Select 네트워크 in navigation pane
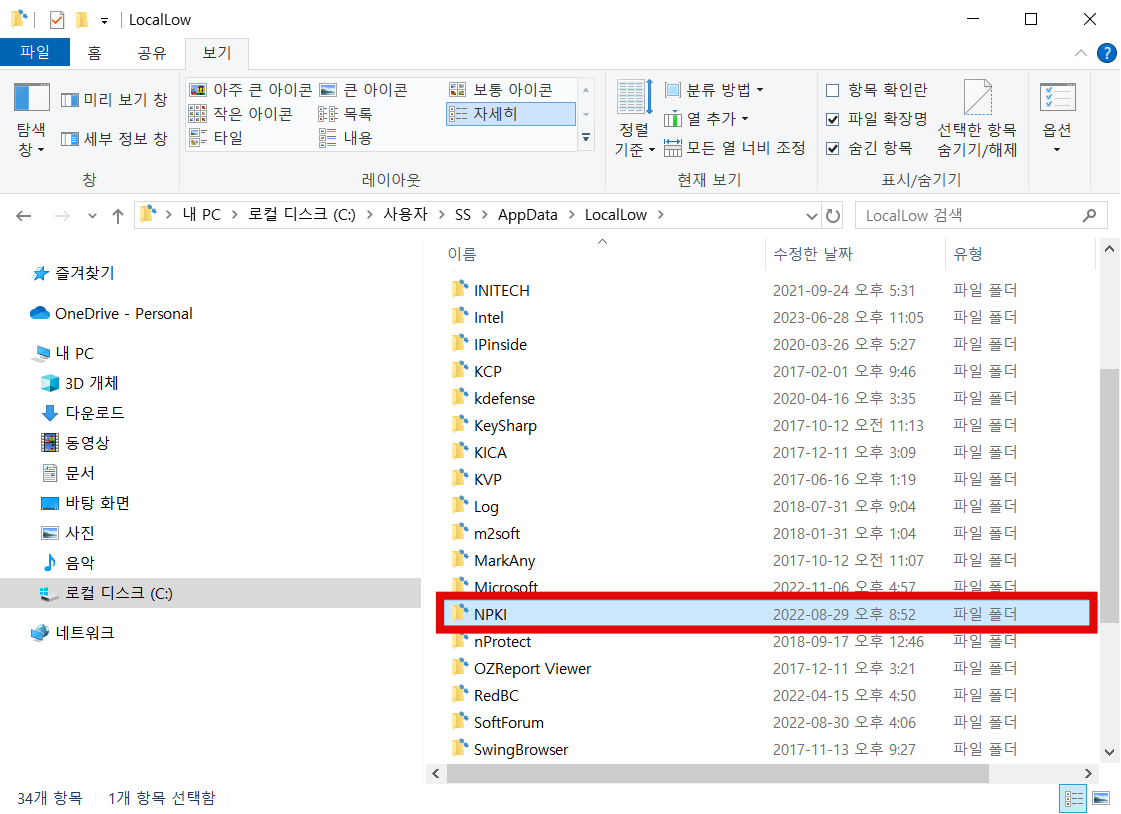Image resolution: width=1121 pixels, height=814 pixels. (73, 633)
